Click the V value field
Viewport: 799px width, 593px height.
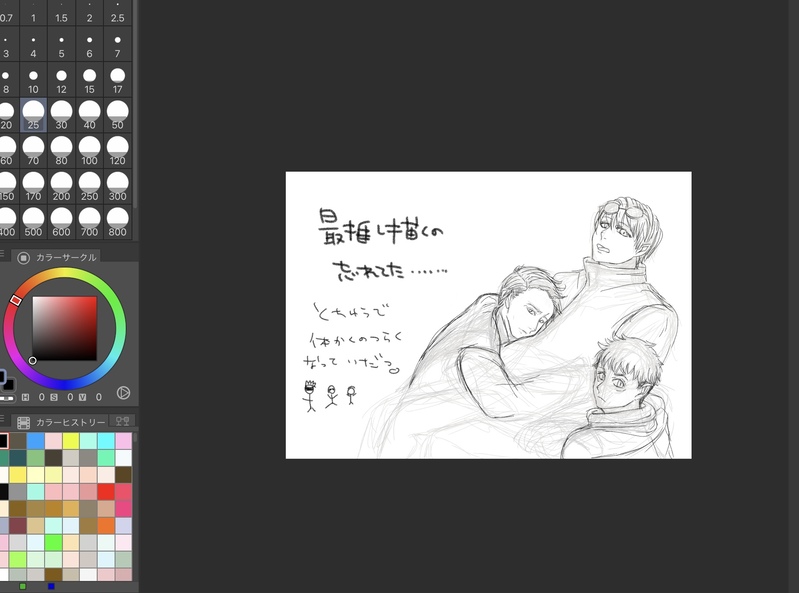[99, 397]
